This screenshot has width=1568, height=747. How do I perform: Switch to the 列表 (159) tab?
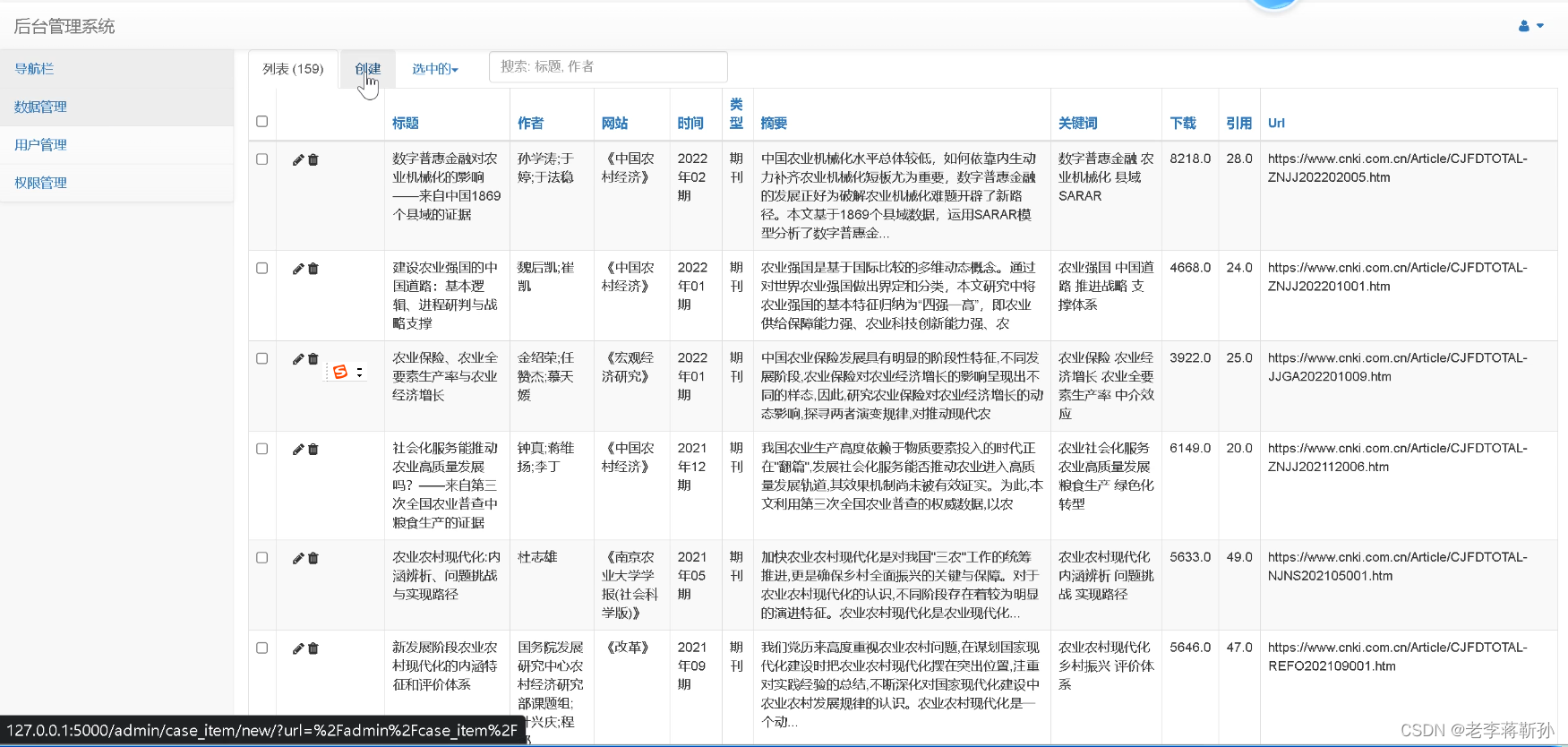point(293,69)
